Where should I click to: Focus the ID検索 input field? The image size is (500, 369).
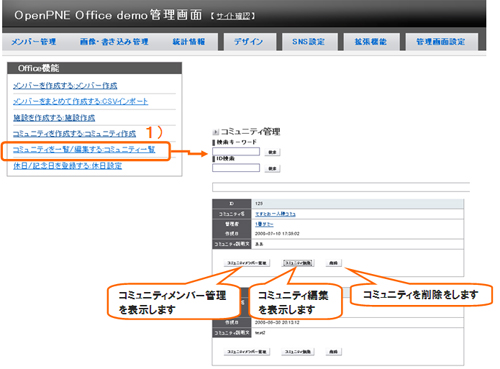pyautogui.click(x=236, y=168)
